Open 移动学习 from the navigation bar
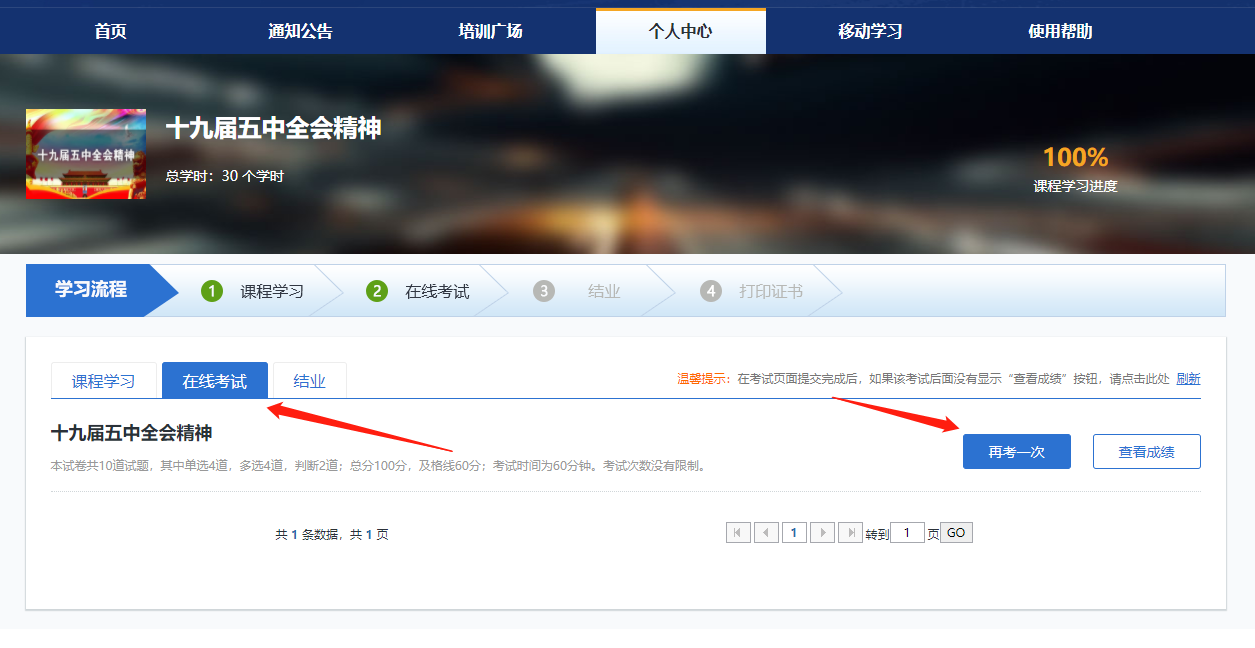Image resolution: width=1255 pixels, height=648 pixels. point(870,31)
